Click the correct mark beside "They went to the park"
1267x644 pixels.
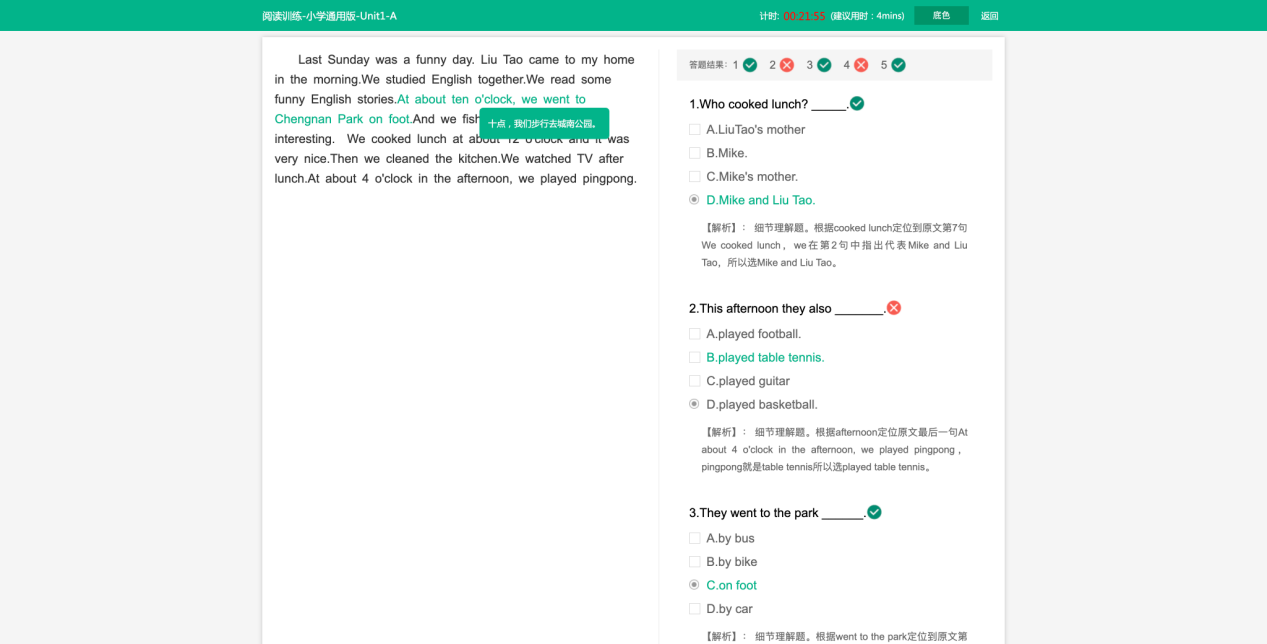tap(874, 512)
